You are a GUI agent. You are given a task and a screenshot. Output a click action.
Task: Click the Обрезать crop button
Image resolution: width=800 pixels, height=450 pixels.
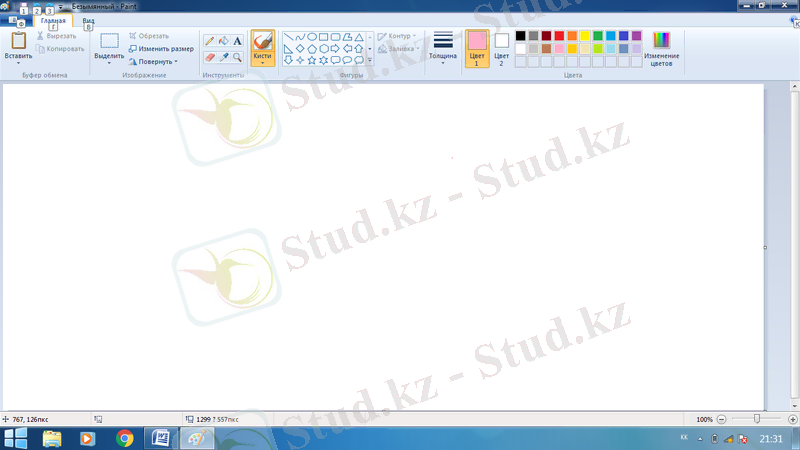pyautogui.click(x=148, y=36)
